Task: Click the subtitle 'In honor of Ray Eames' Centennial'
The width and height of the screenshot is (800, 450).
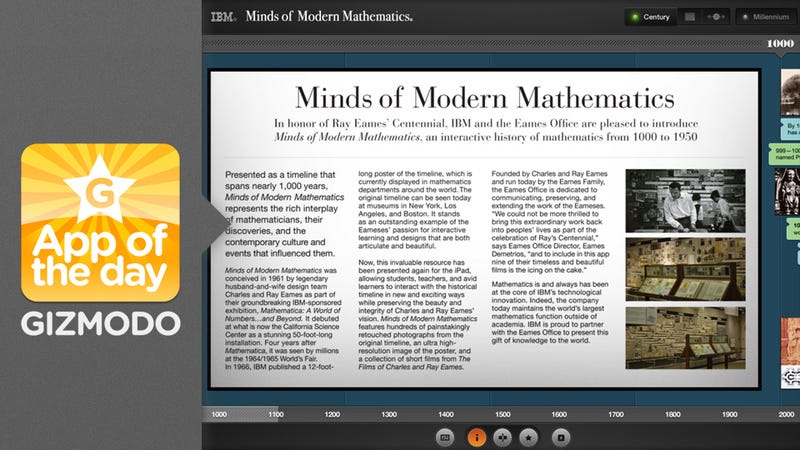Action: pos(486,130)
